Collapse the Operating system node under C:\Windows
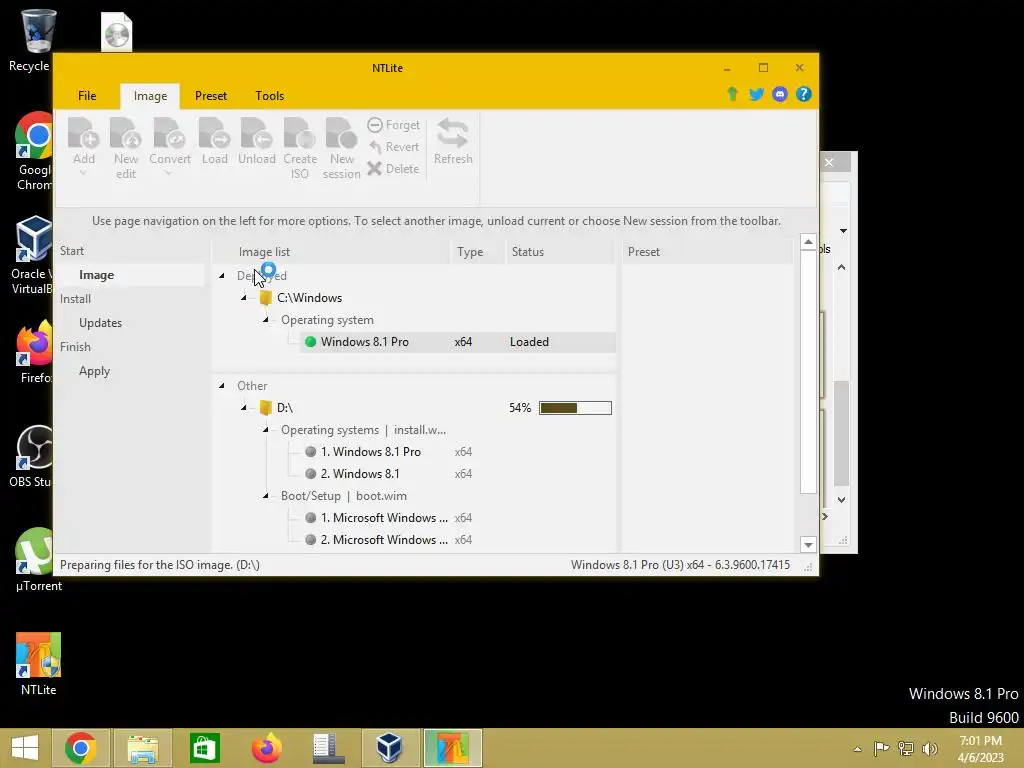This screenshot has height=768, width=1024. [266, 320]
